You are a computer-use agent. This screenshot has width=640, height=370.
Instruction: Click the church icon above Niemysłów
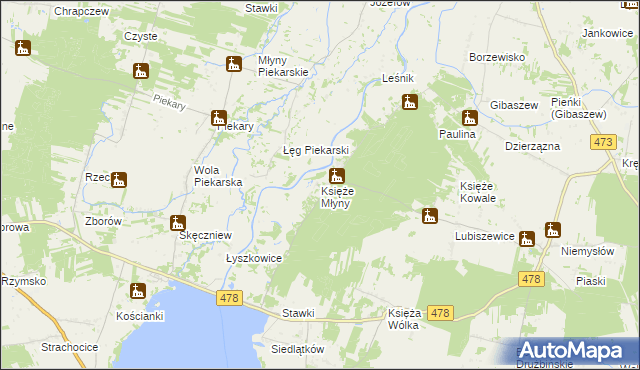553,230
